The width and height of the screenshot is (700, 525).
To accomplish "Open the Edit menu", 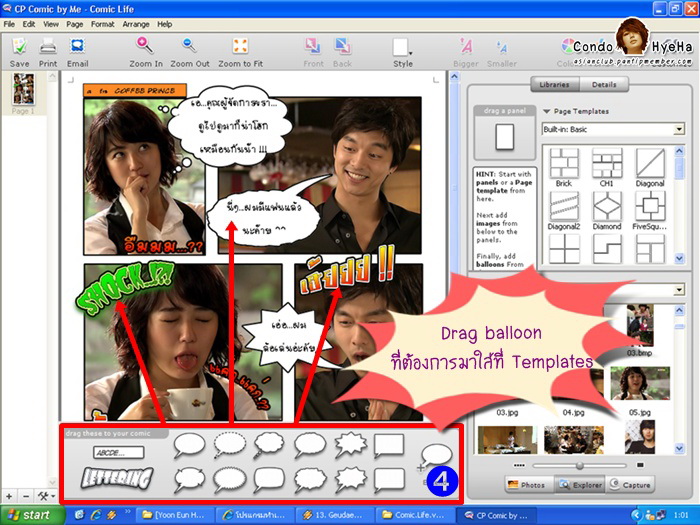I will (29, 24).
